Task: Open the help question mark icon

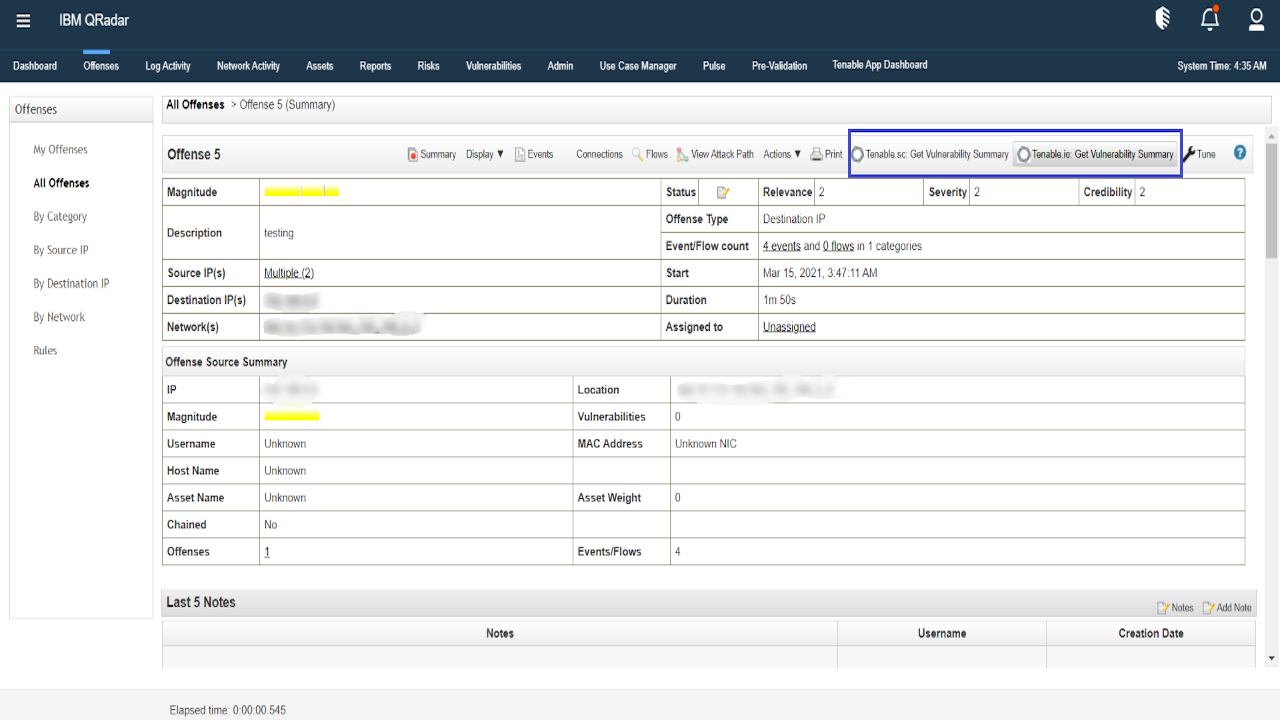Action: (x=1239, y=153)
